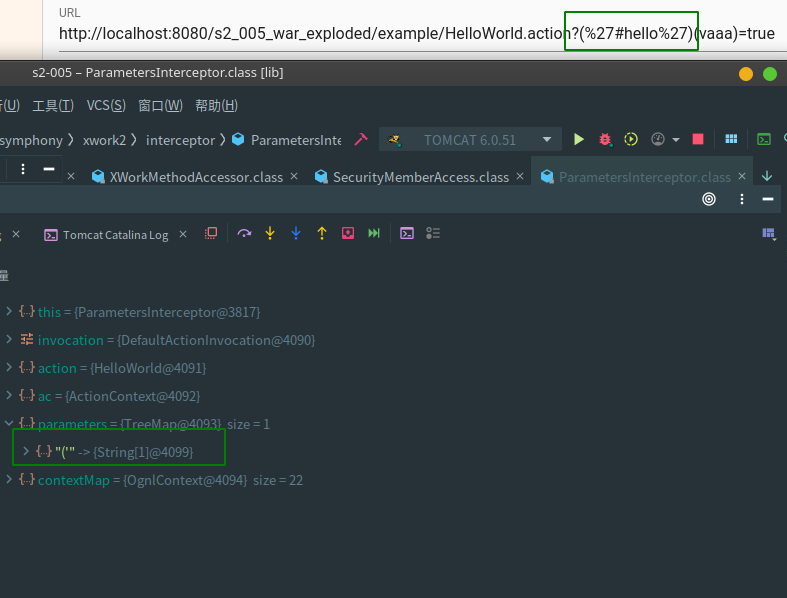Click Evaluate Expression icon

click(407, 233)
